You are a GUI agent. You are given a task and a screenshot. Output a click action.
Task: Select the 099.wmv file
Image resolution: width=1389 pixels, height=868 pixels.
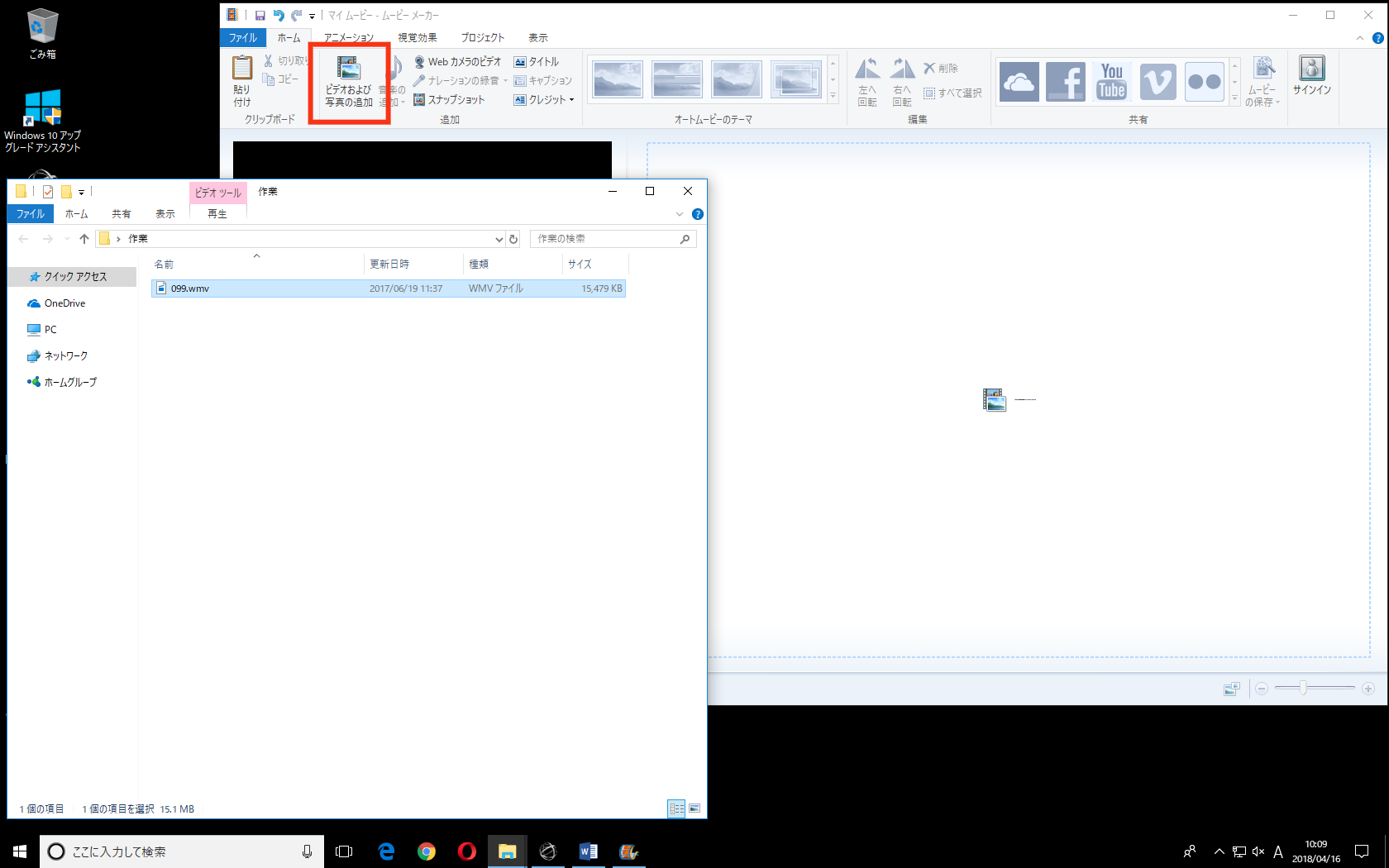pyautogui.click(x=190, y=289)
